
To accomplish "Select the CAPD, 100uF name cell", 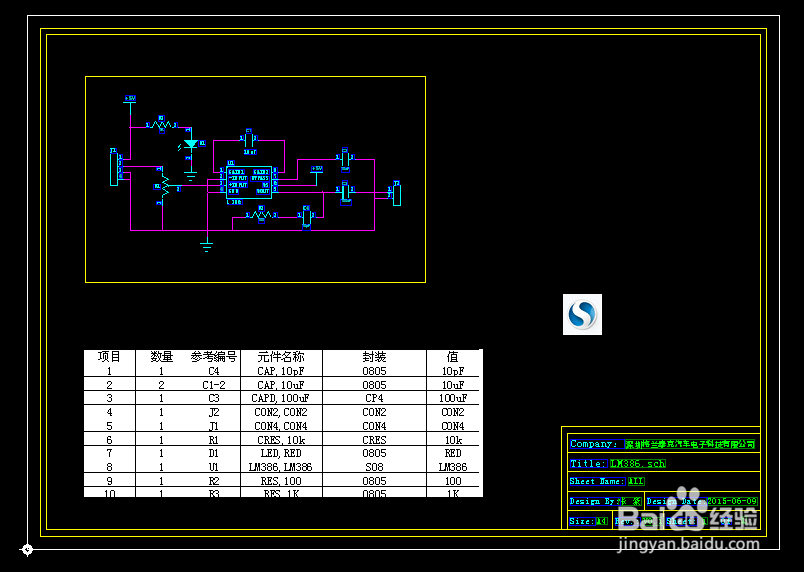I will (281, 398).
